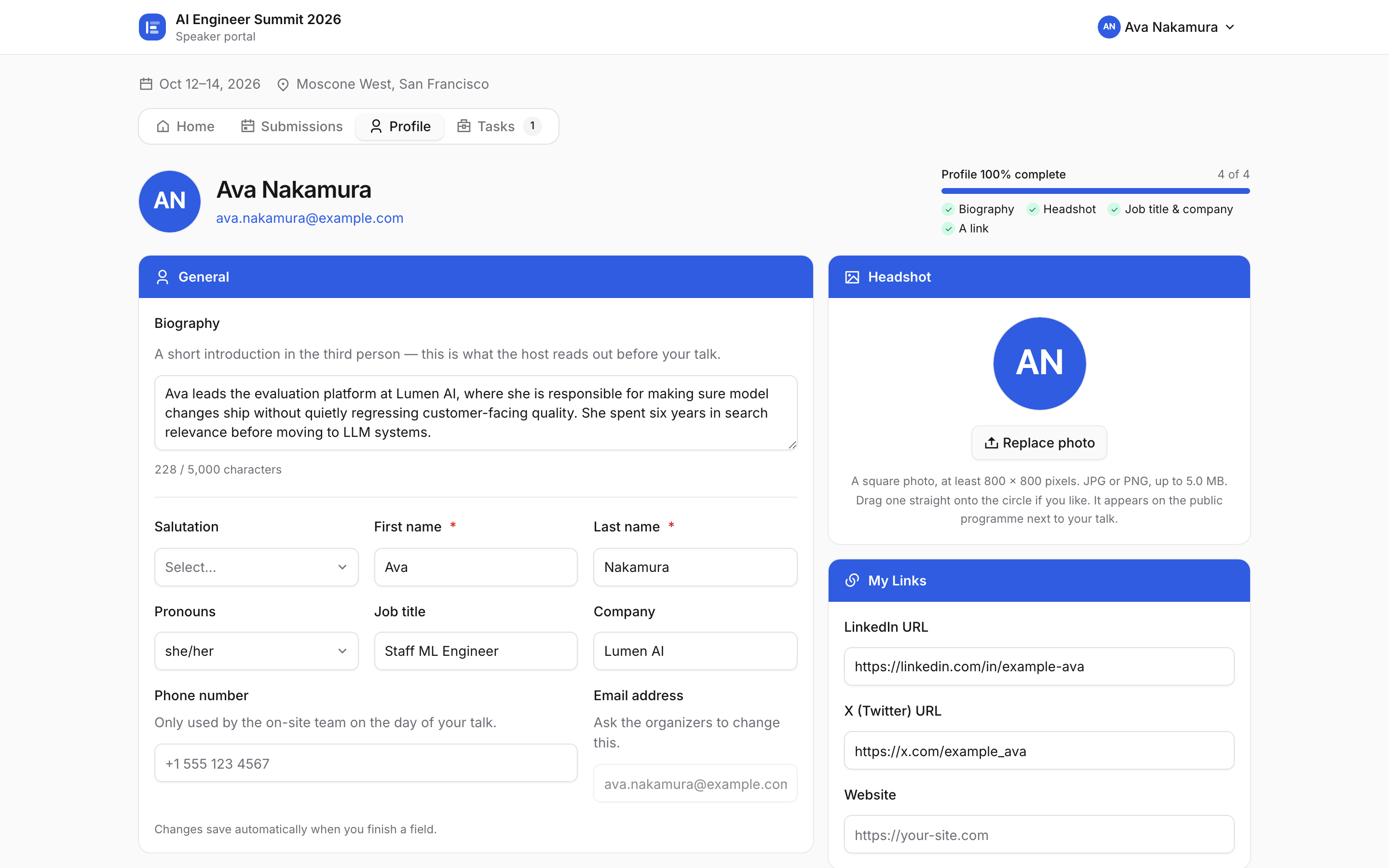Click 'Moscone West, San Francisco' text
1389x868 pixels.
pos(393,84)
